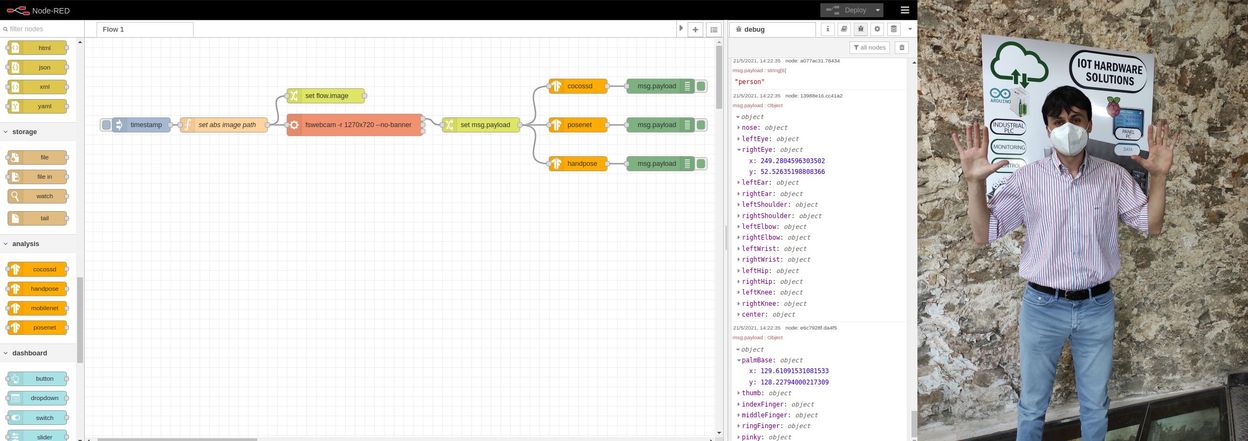The image size is (1248, 441).
Task: Open configuration nodes gear icon
Action: click(x=877, y=30)
